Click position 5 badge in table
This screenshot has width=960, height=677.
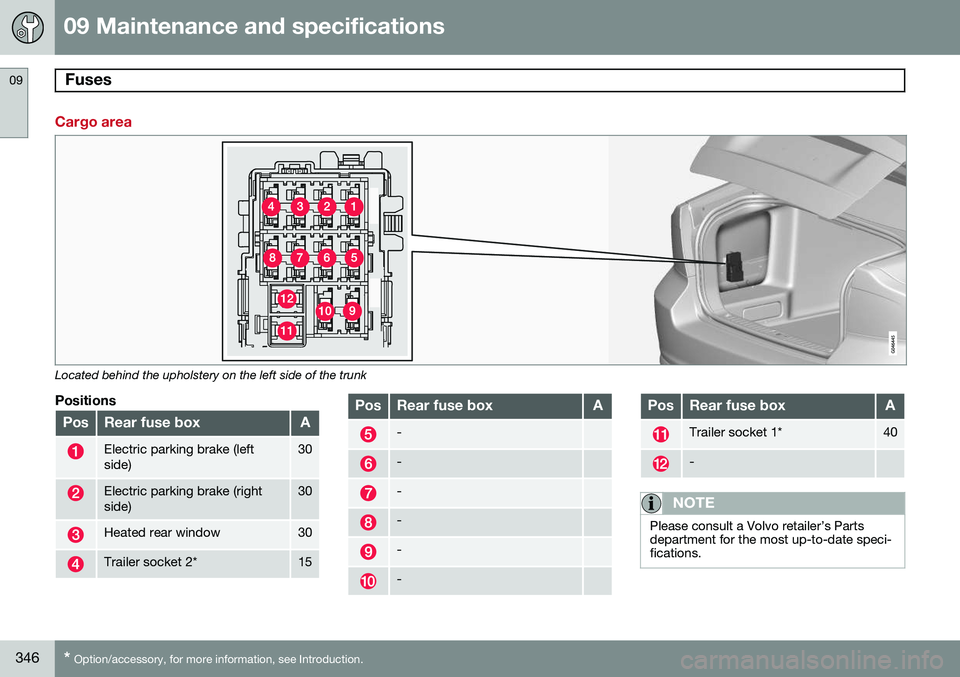368,435
